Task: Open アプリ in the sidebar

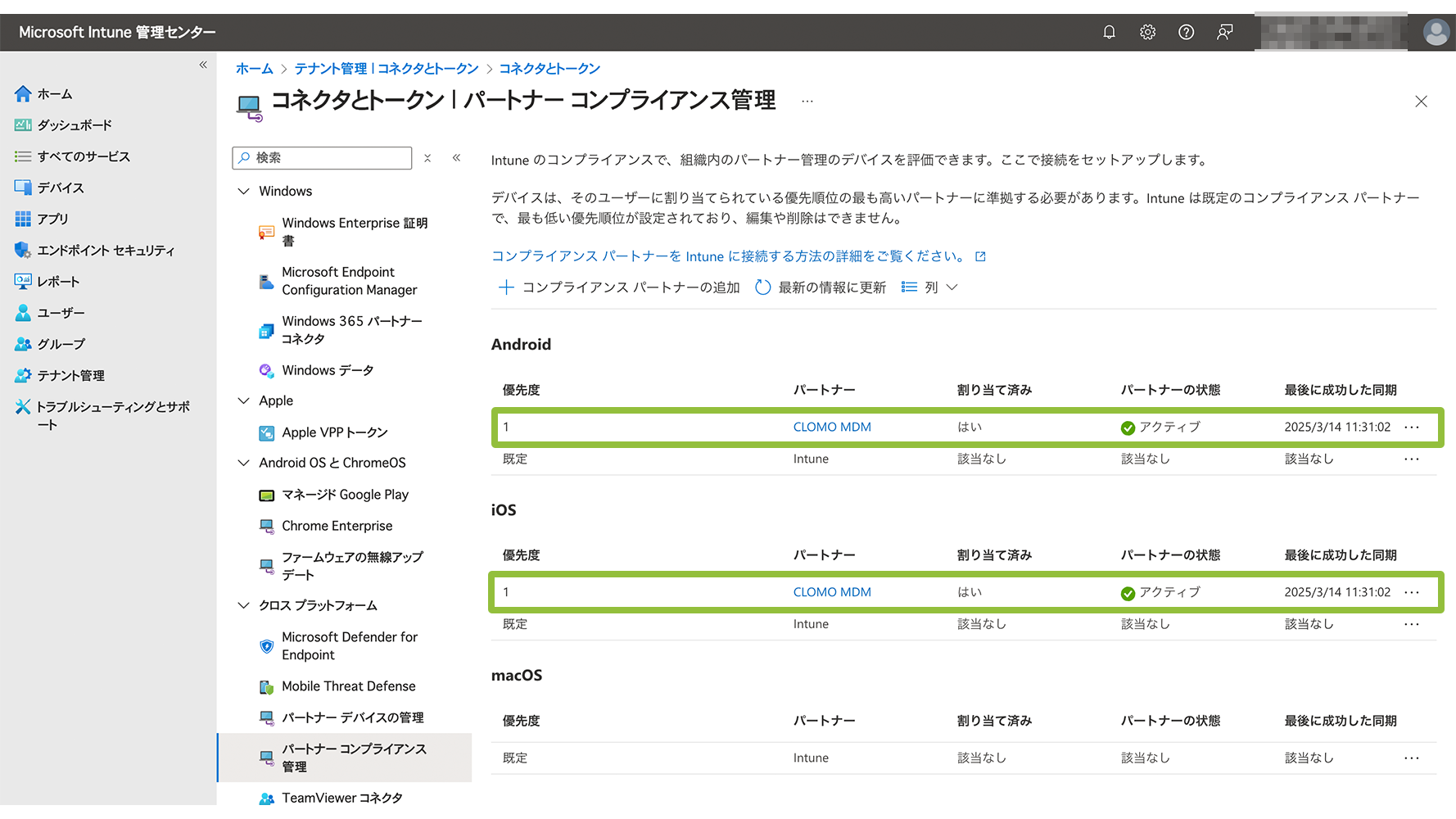Action: point(52,219)
